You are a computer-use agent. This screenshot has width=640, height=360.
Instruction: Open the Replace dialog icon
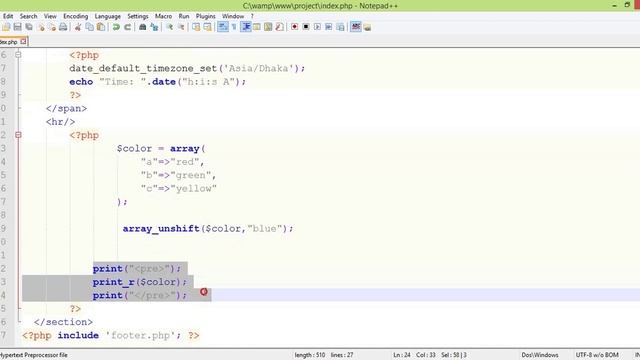click(154, 27)
